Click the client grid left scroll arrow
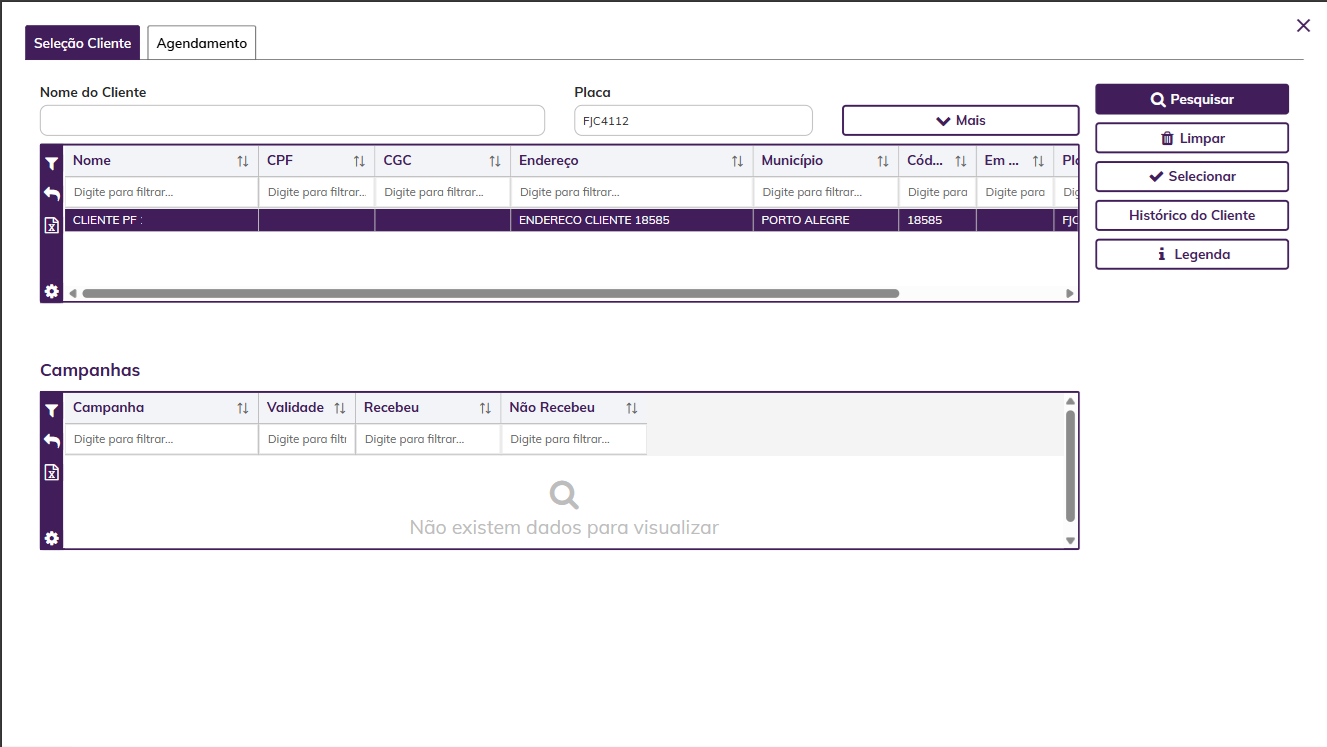This screenshot has height=747, width=1327. [x=72, y=294]
